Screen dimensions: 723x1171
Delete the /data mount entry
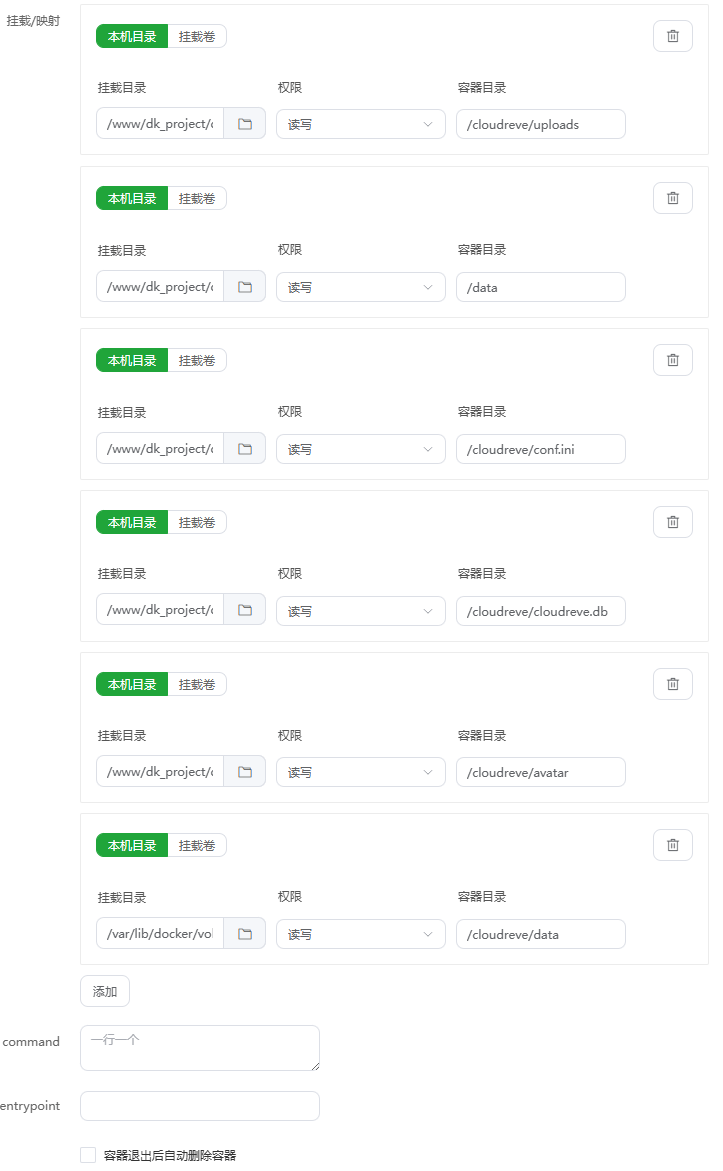(x=672, y=198)
